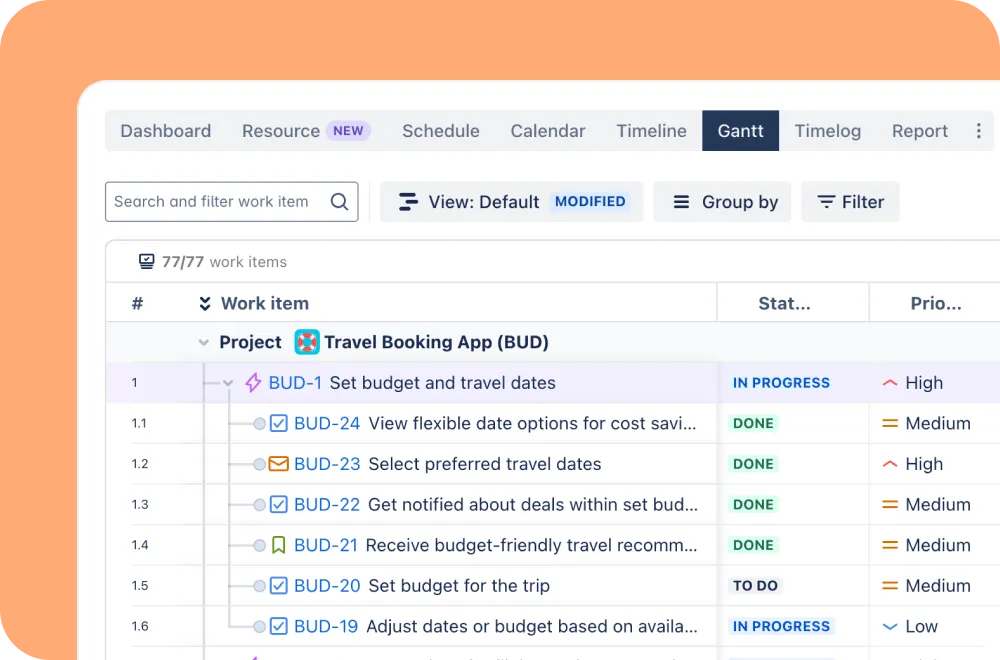Open the BUD-23 work item link

point(327,464)
